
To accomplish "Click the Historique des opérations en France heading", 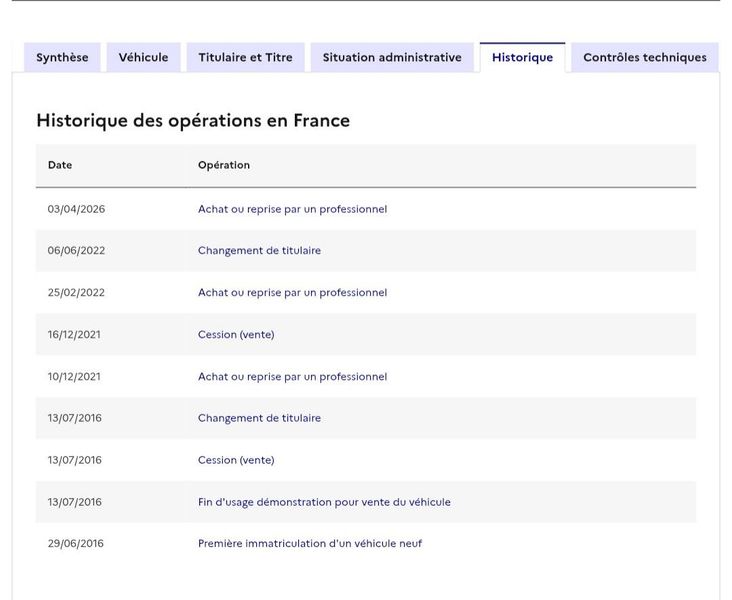I will click(193, 120).
